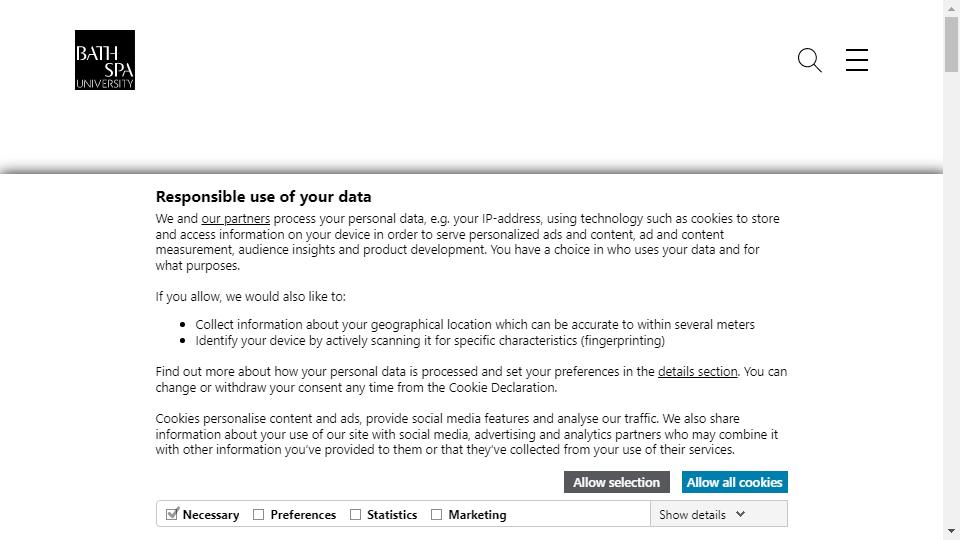
Task: Click the Bath Spa University logo
Action: 105,60
